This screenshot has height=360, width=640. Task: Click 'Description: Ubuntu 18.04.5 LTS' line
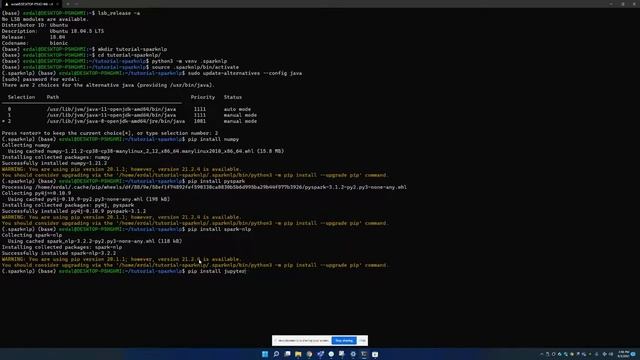click(53, 31)
